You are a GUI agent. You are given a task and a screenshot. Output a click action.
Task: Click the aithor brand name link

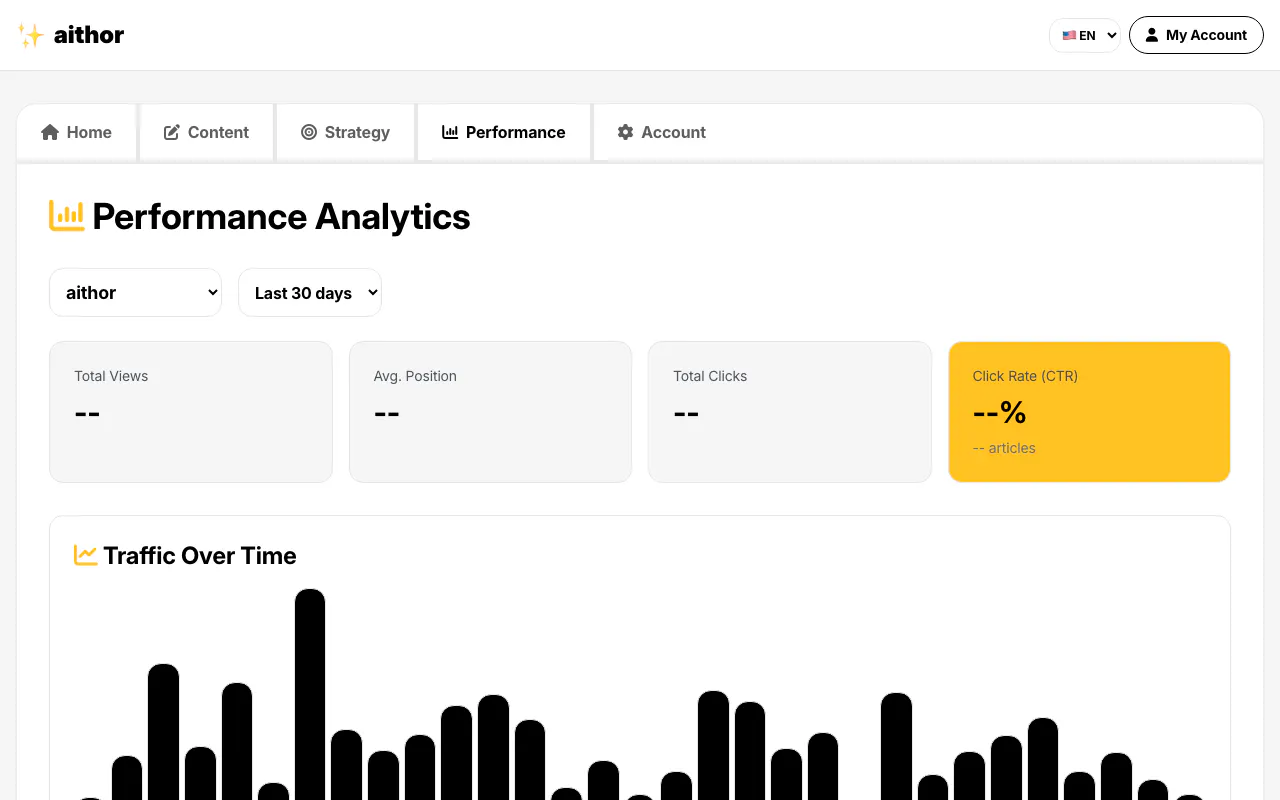(x=89, y=36)
